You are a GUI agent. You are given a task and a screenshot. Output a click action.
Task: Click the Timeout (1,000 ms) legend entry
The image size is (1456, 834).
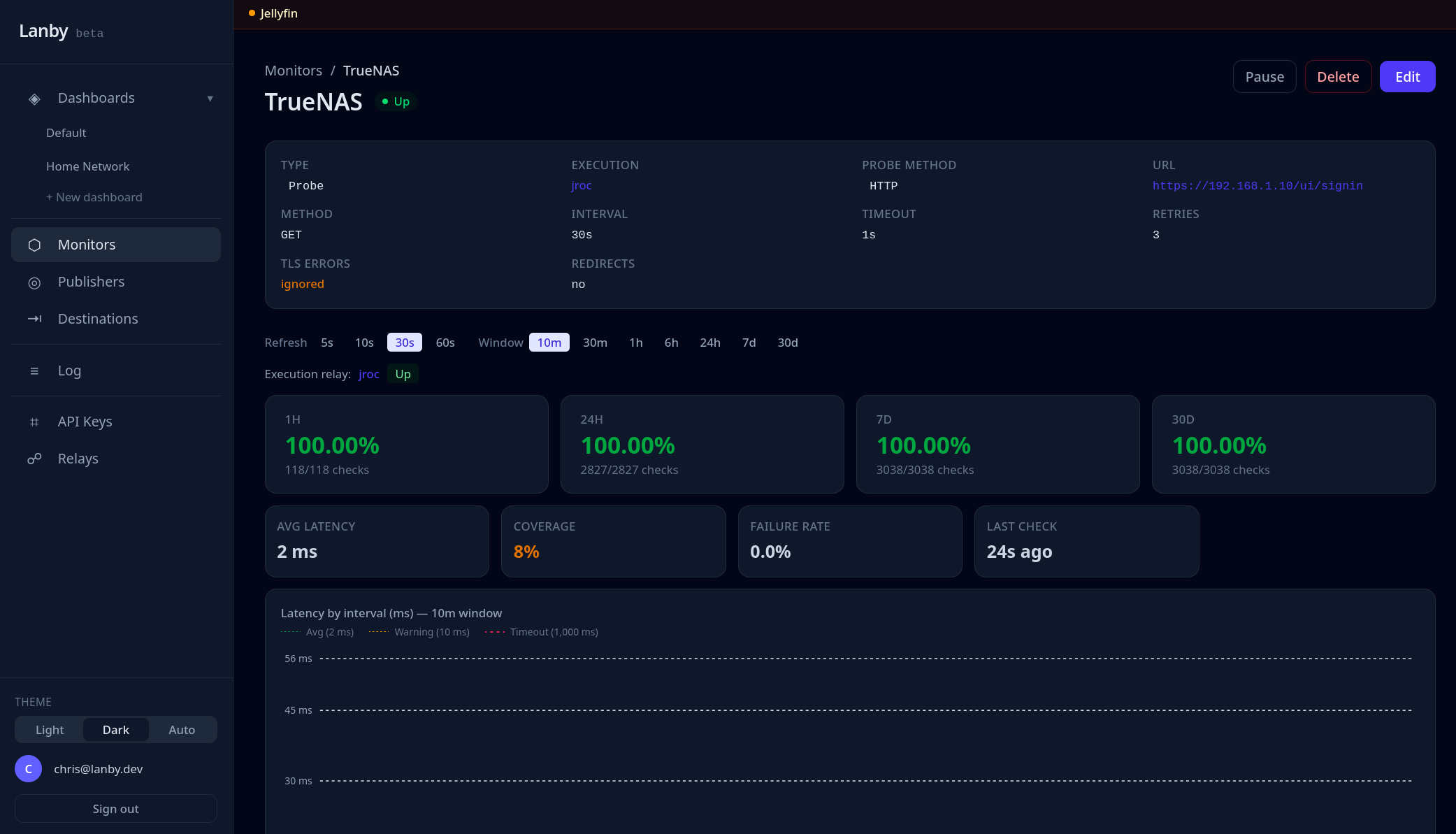point(542,632)
